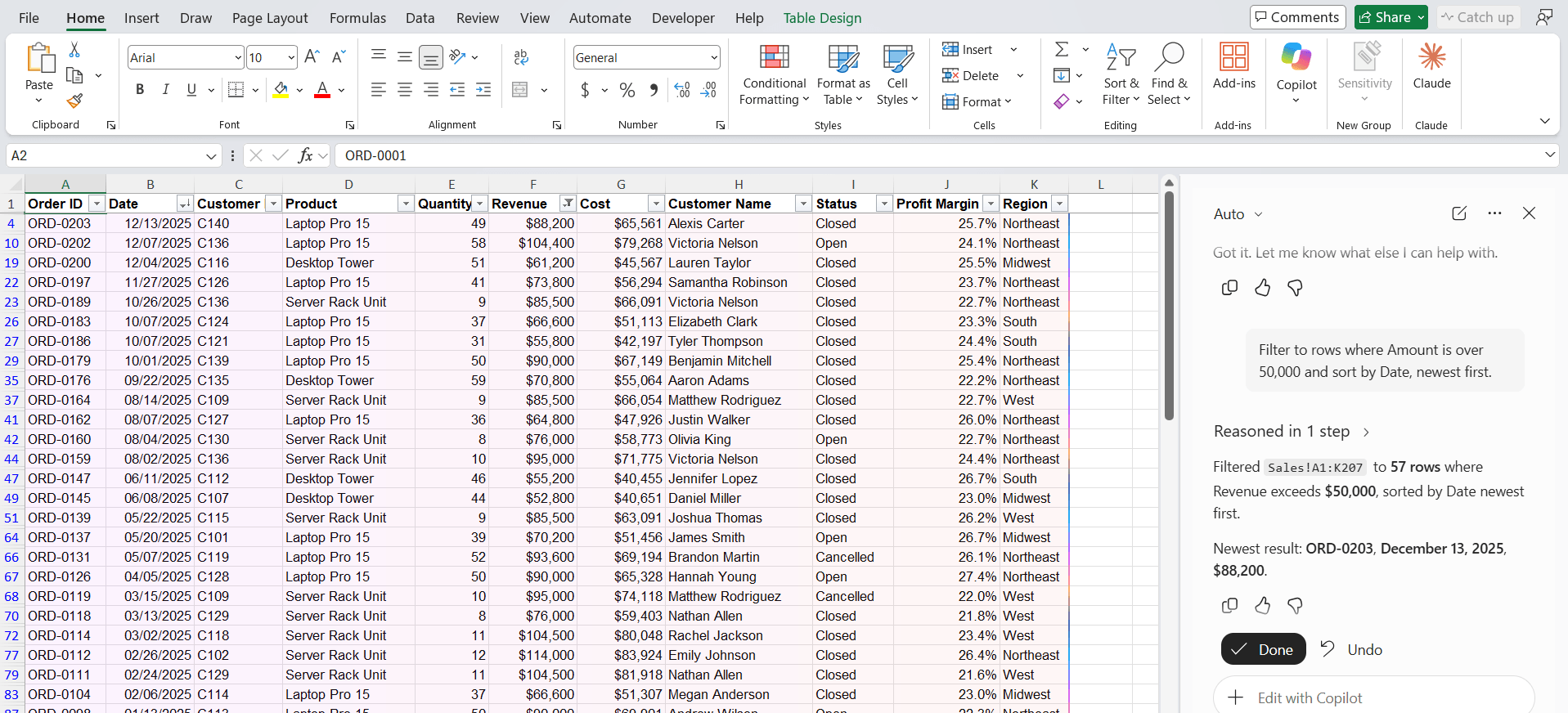This screenshot has width=1568, height=713.
Task: Decrease font size with the smaller A
Action: coord(338,56)
